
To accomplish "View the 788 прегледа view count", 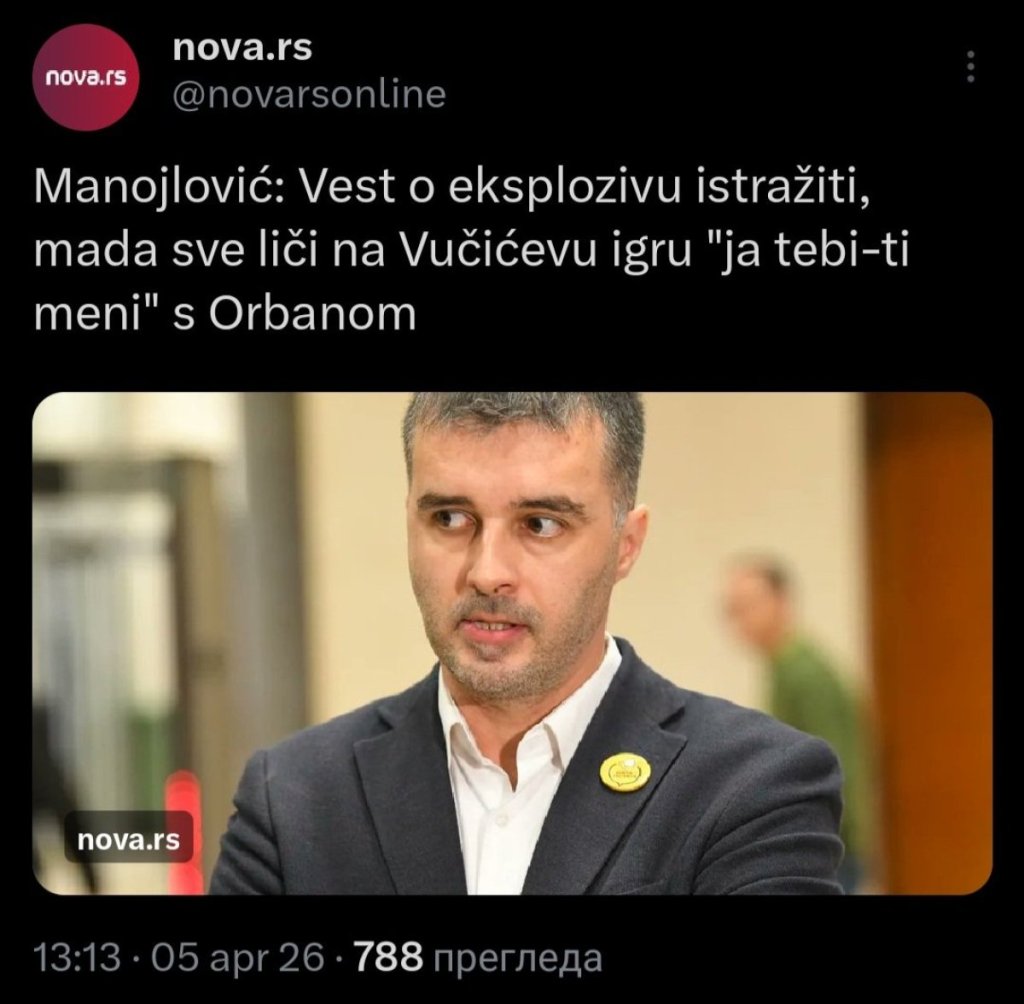I will coord(477,958).
